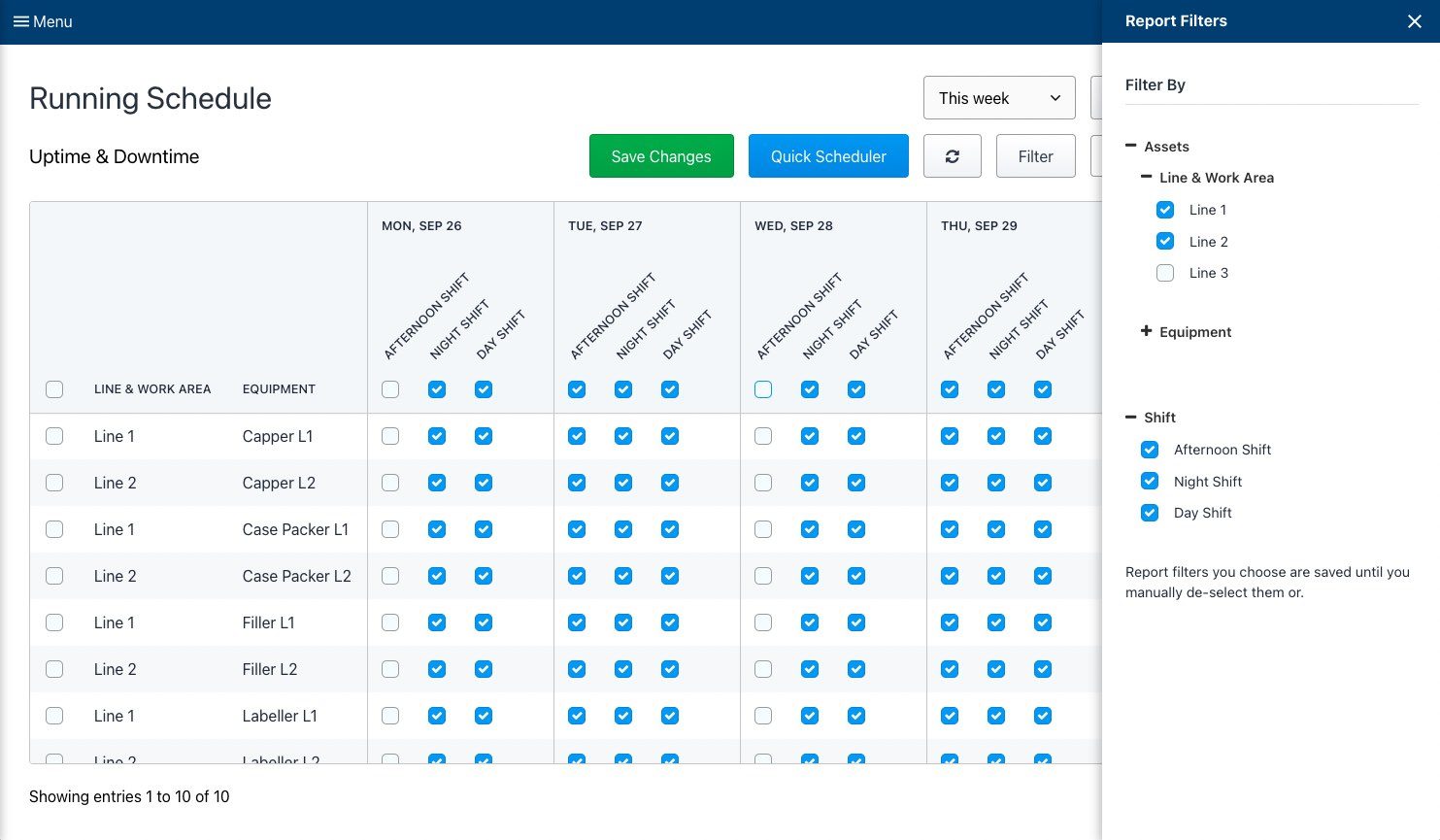The width and height of the screenshot is (1440, 840).
Task: Collapse the Shift filter section
Action: tap(1130, 417)
